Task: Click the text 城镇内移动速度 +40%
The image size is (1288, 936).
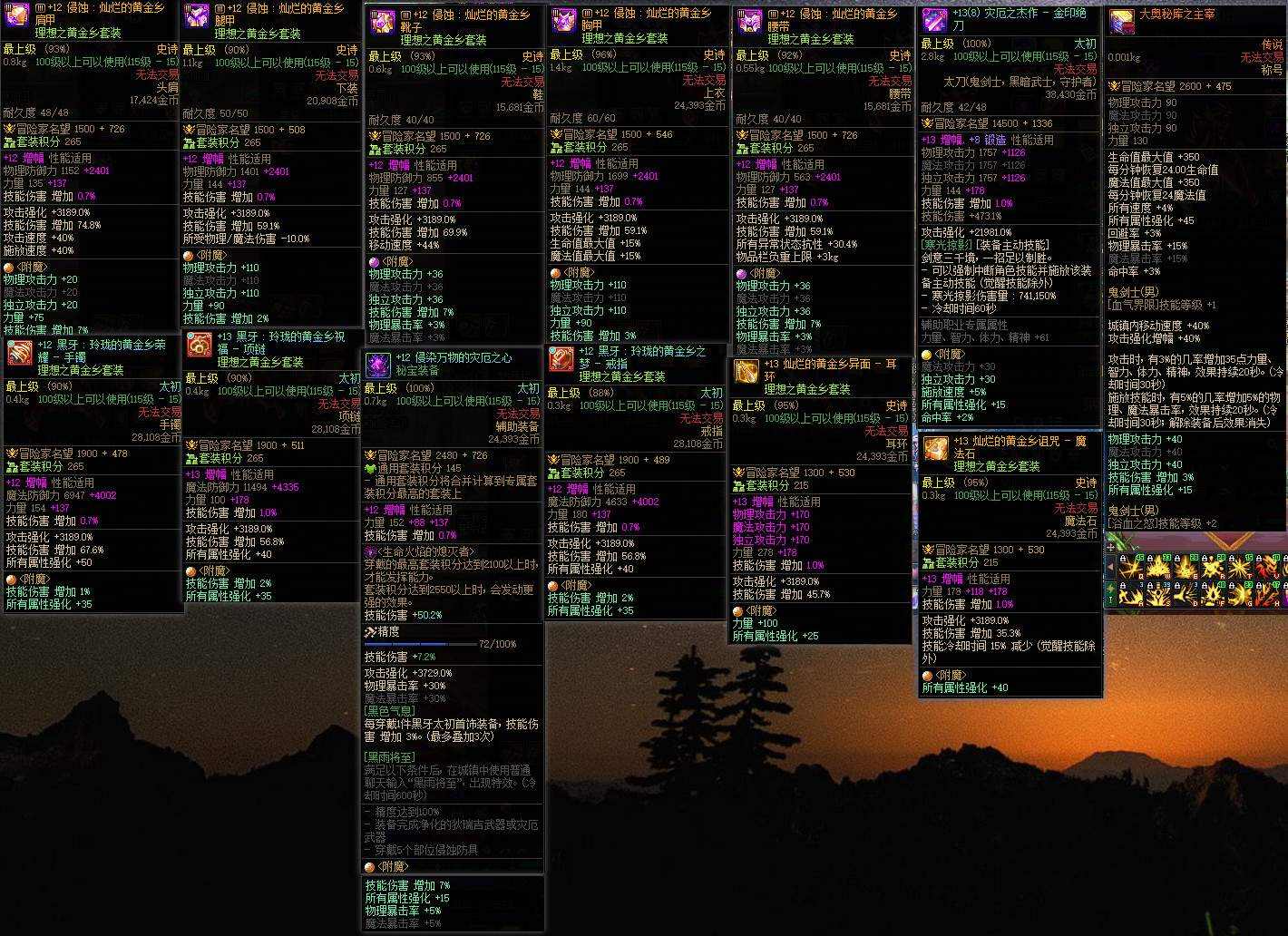Action: pyautogui.click(x=1158, y=326)
